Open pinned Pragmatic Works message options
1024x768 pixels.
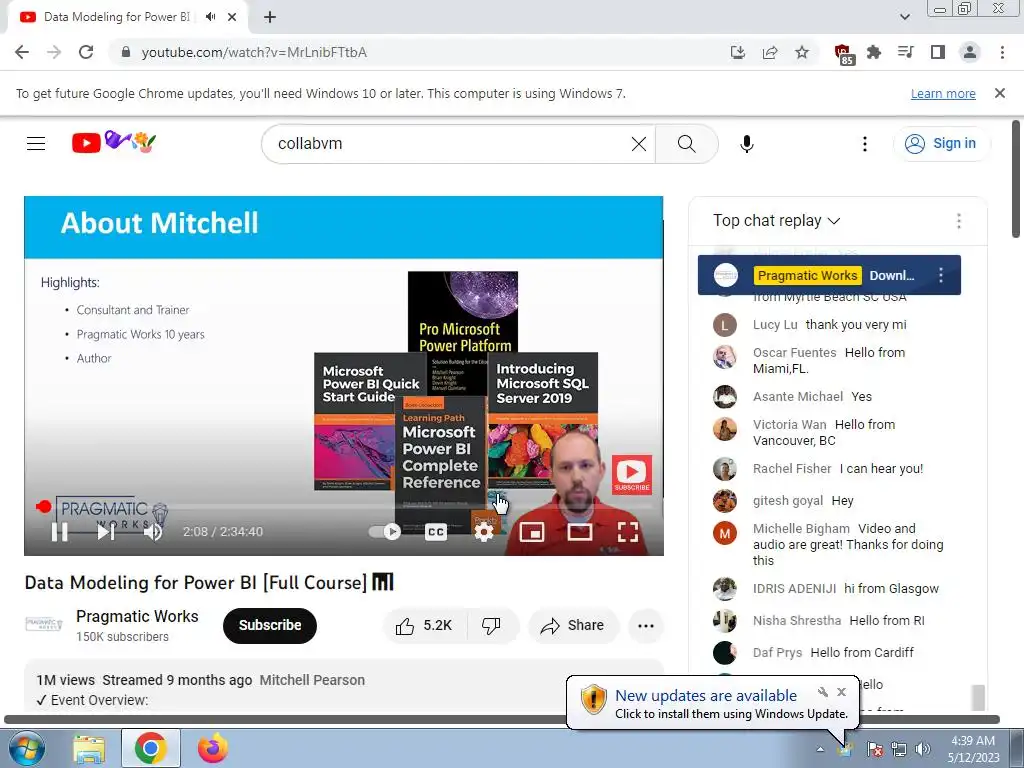point(941,275)
